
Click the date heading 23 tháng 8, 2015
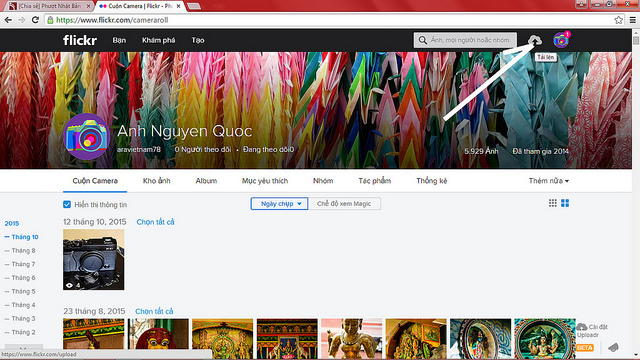point(94,311)
